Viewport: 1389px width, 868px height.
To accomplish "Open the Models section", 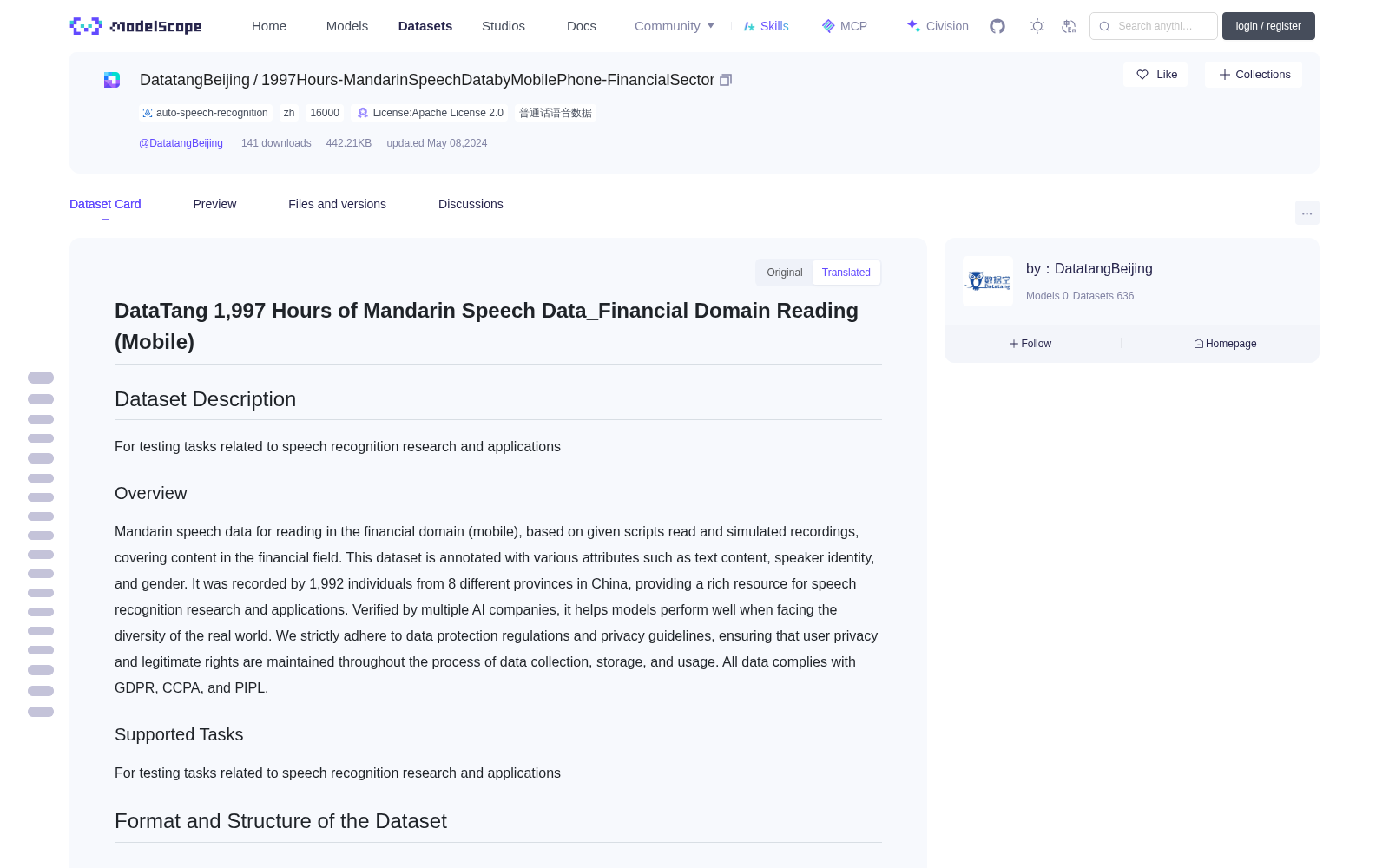I will pyautogui.click(x=347, y=26).
